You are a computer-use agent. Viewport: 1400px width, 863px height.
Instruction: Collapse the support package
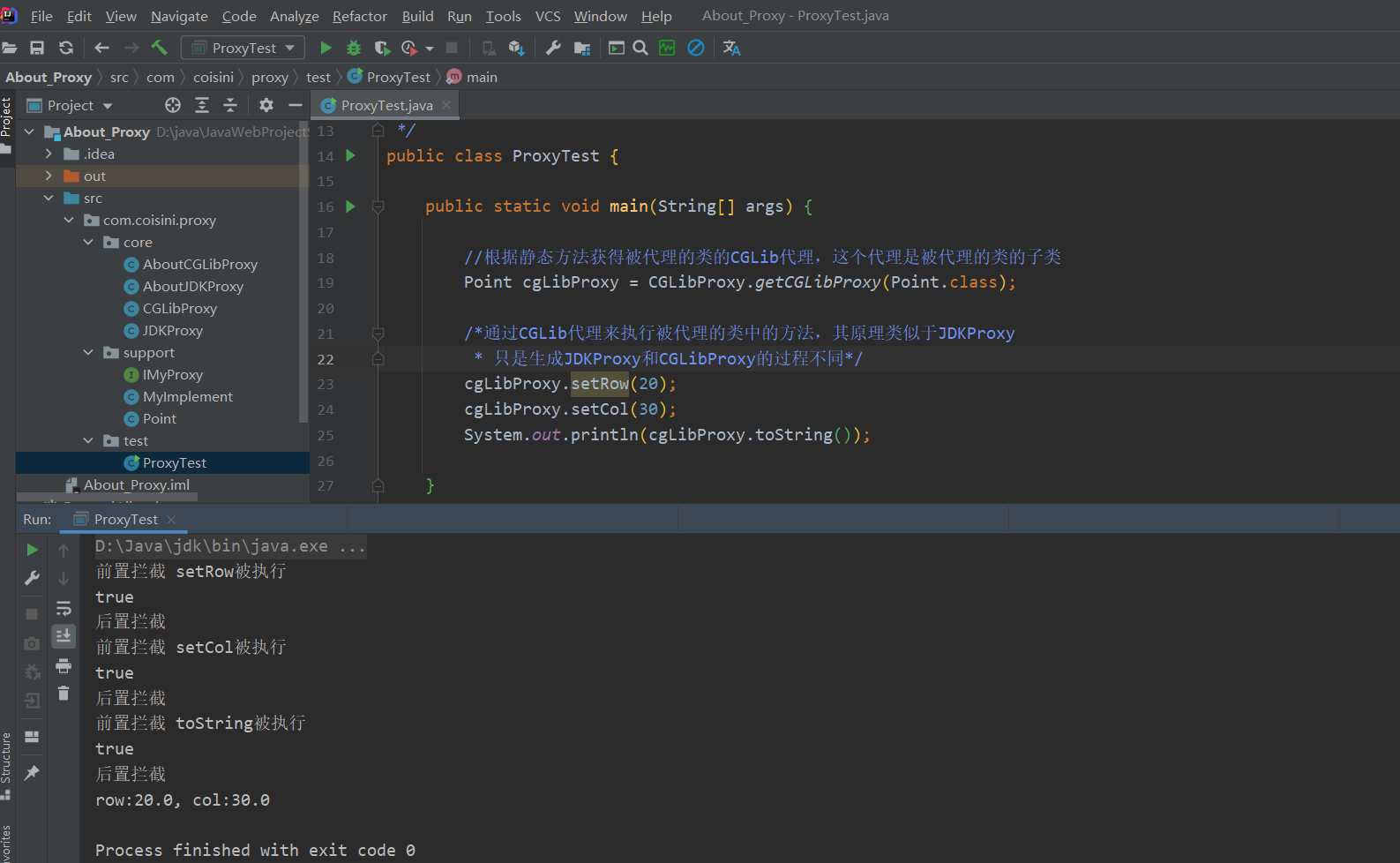pyautogui.click(x=88, y=352)
